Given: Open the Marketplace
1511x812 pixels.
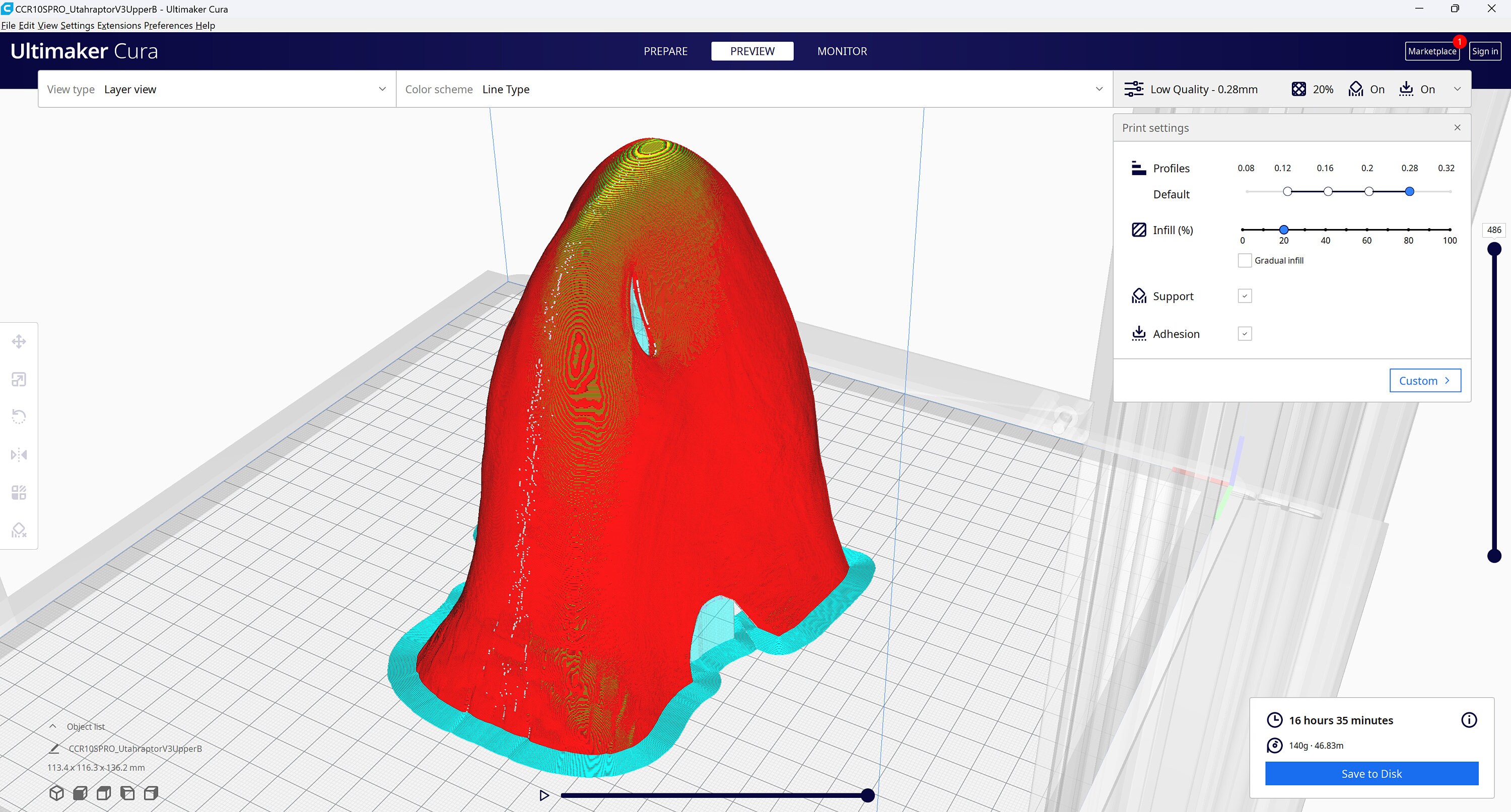Looking at the screenshot, I should click(1432, 51).
